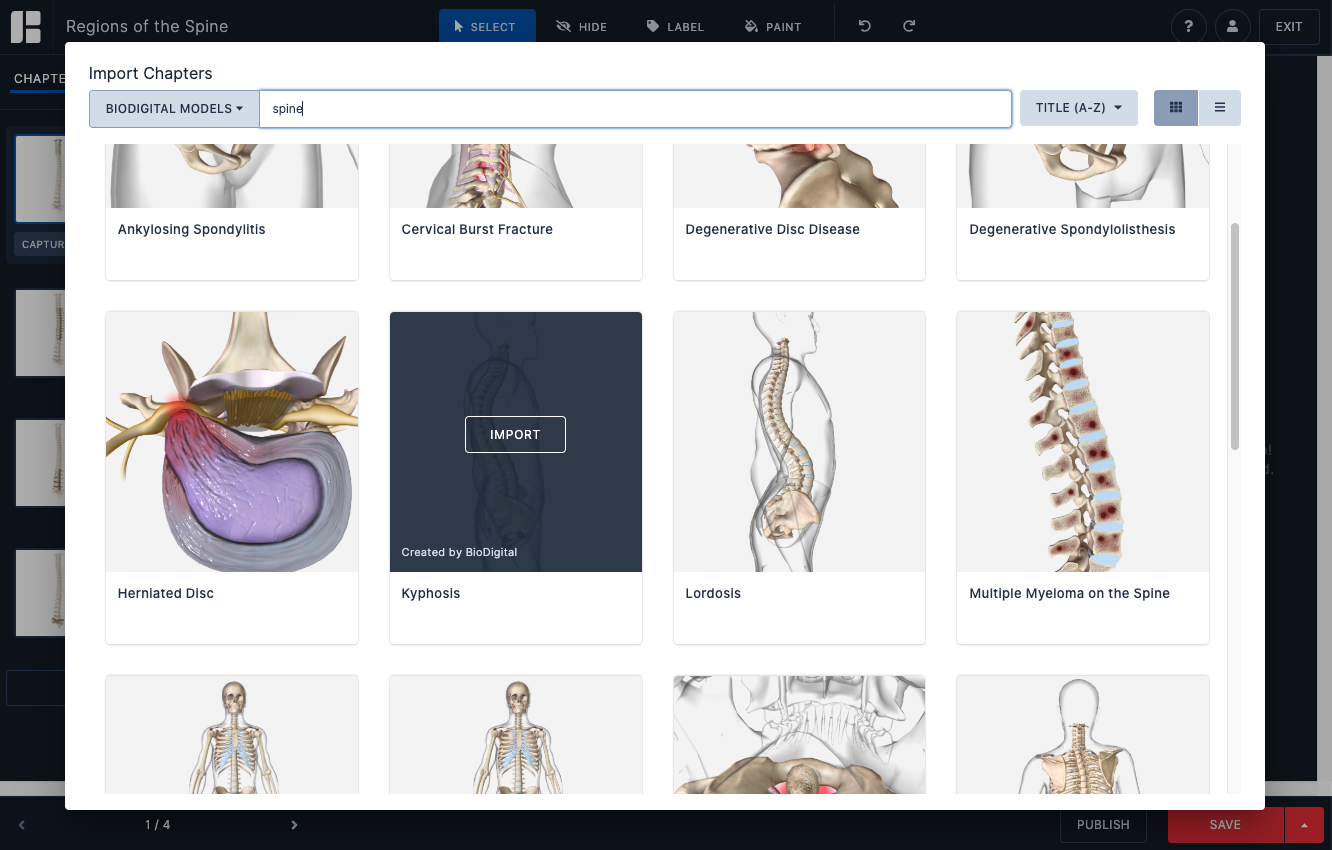Activate the Select tool
1332x850 pixels.
pos(487,27)
